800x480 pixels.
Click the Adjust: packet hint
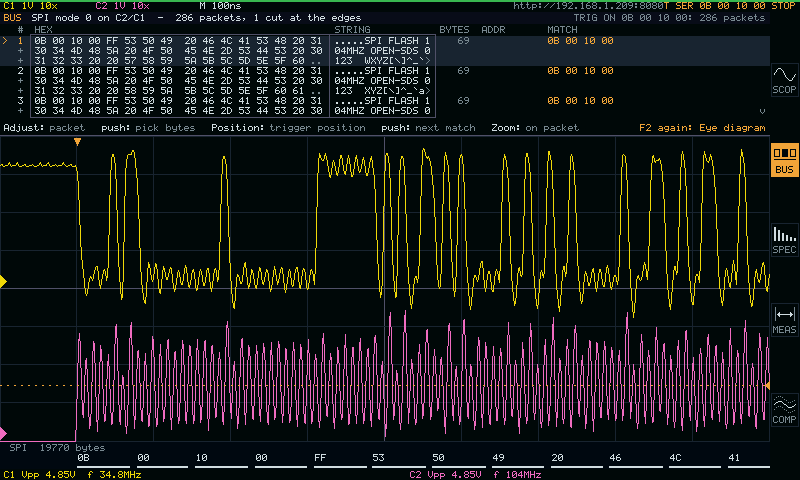coord(44,128)
